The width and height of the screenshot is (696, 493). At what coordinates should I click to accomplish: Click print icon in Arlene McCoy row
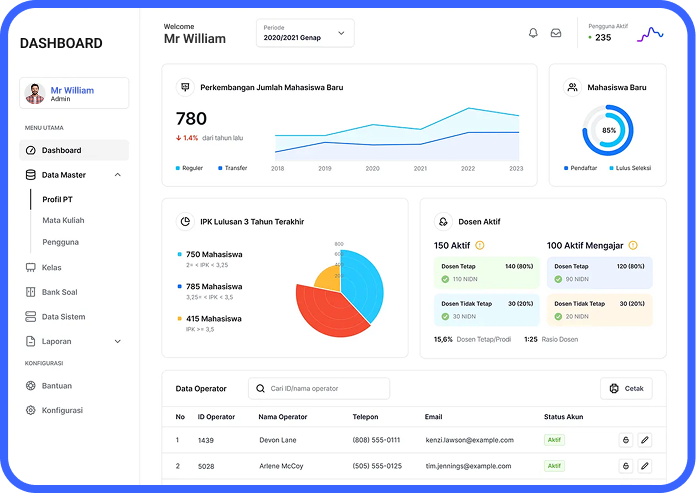tap(626, 466)
